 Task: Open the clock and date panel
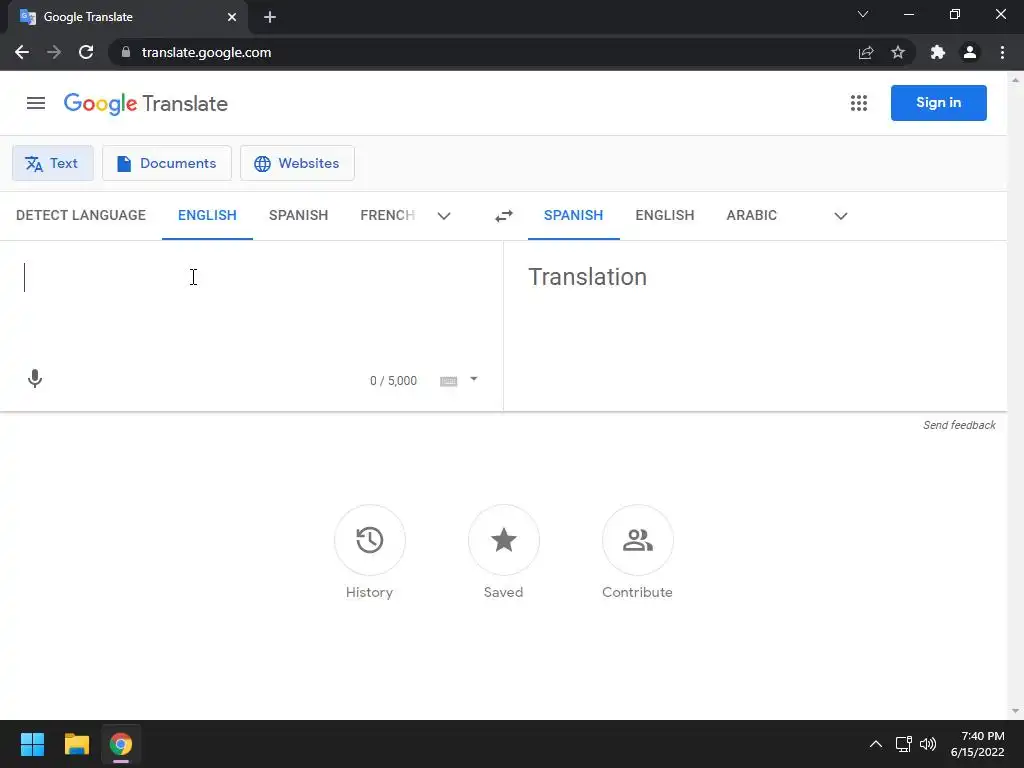pos(978,744)
